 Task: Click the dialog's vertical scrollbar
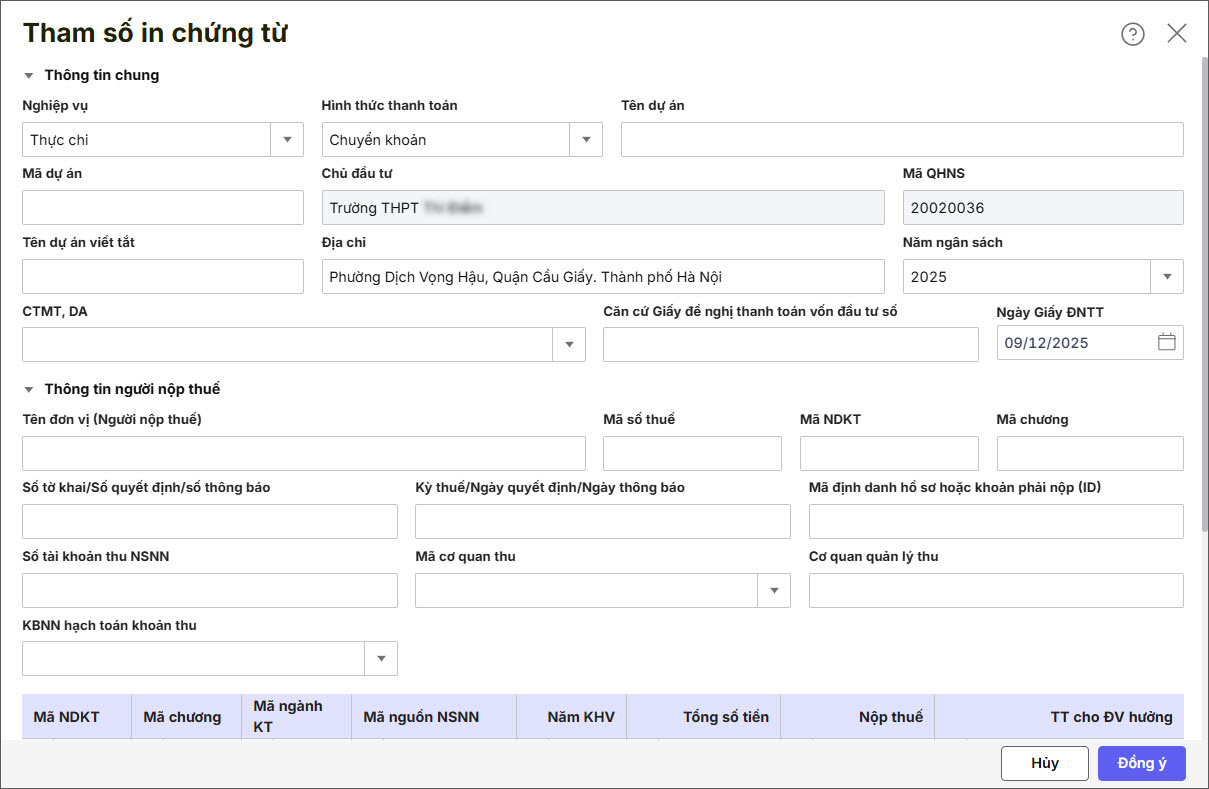[x=1203, y=300]
